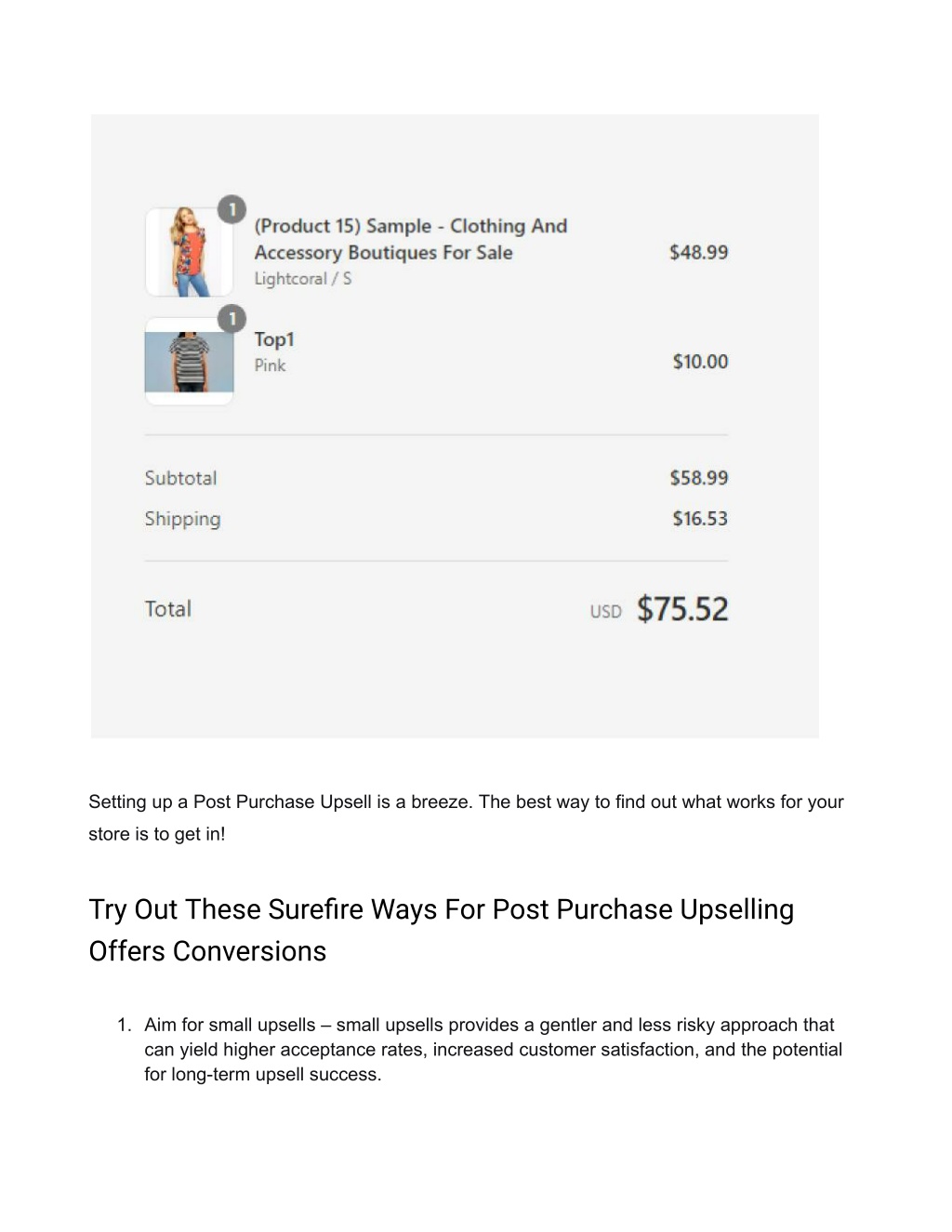
Task: Click the $75.52 total amount
Action: tap(682, 609)
